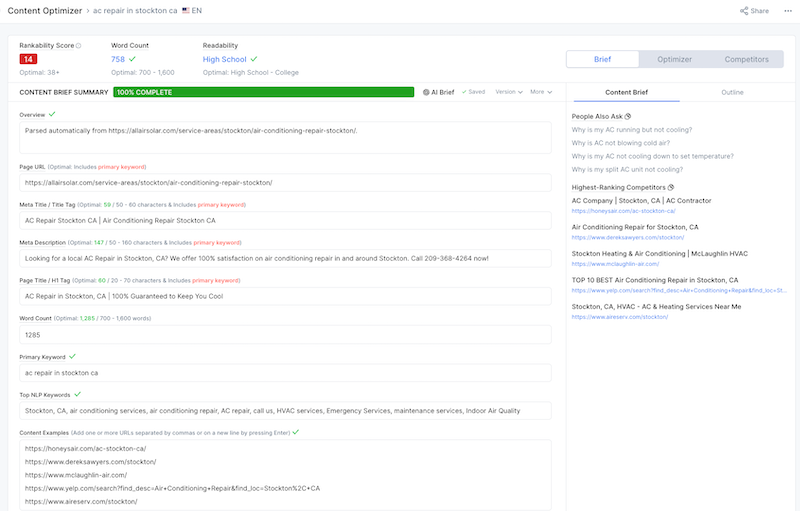This screenshot has width=800, height=511.
Task: Click the Share icon
Action: coord(744,11)
